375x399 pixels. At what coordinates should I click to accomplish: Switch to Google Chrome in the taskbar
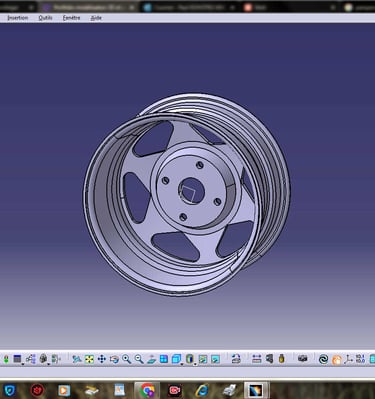147,390
